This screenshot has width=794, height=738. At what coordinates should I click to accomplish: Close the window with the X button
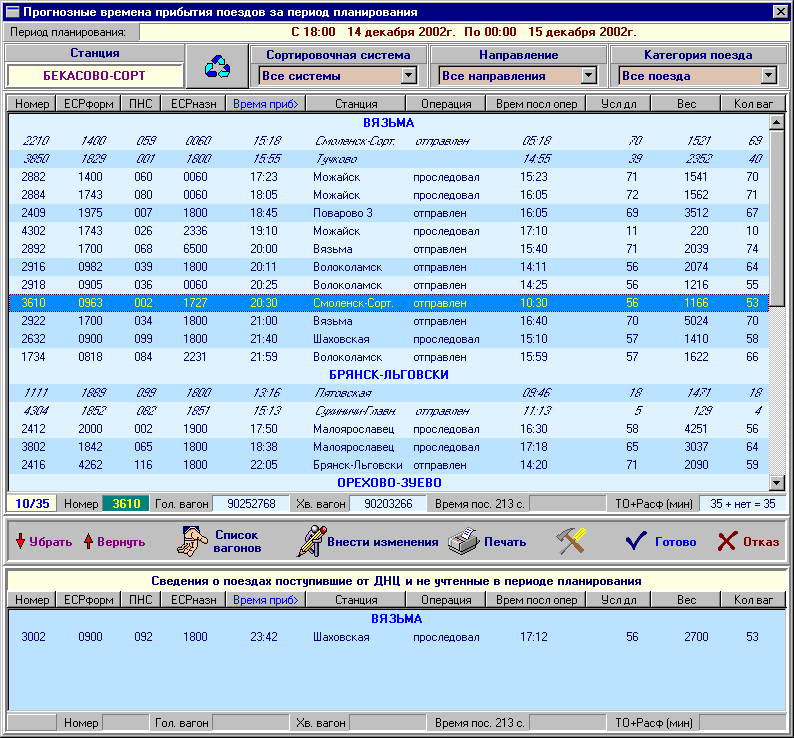click(780, 12)
